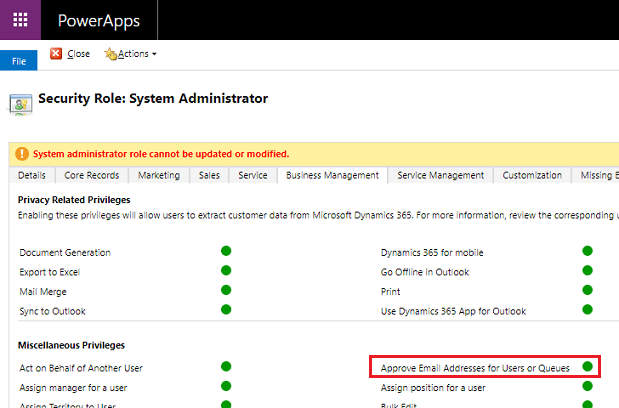Toggle Assign position for a user circle

587,386
